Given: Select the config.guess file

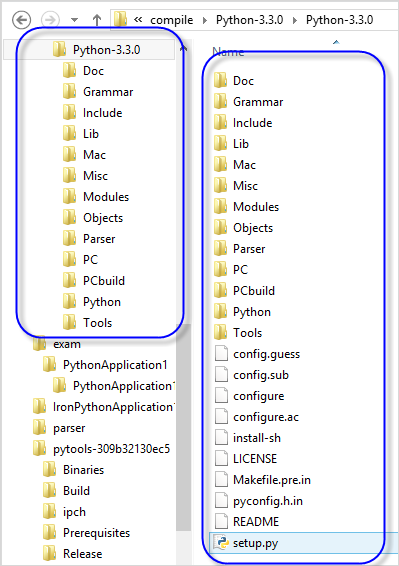Looking at the screenshot, I should tap(266, 354).
